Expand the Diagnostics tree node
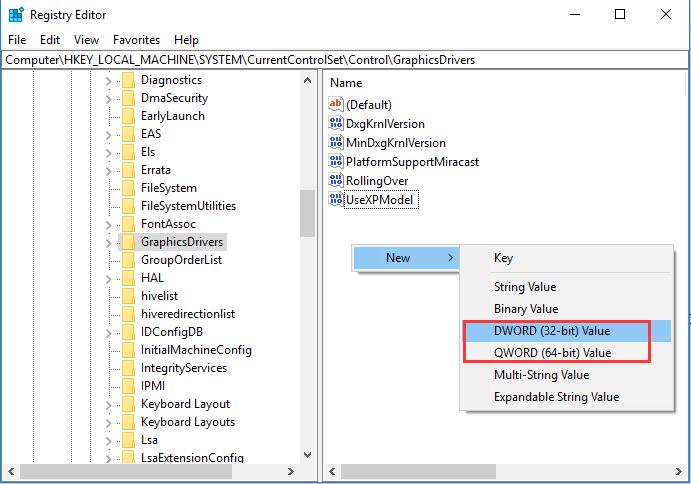The image size is (691, 484). (108, 81)
